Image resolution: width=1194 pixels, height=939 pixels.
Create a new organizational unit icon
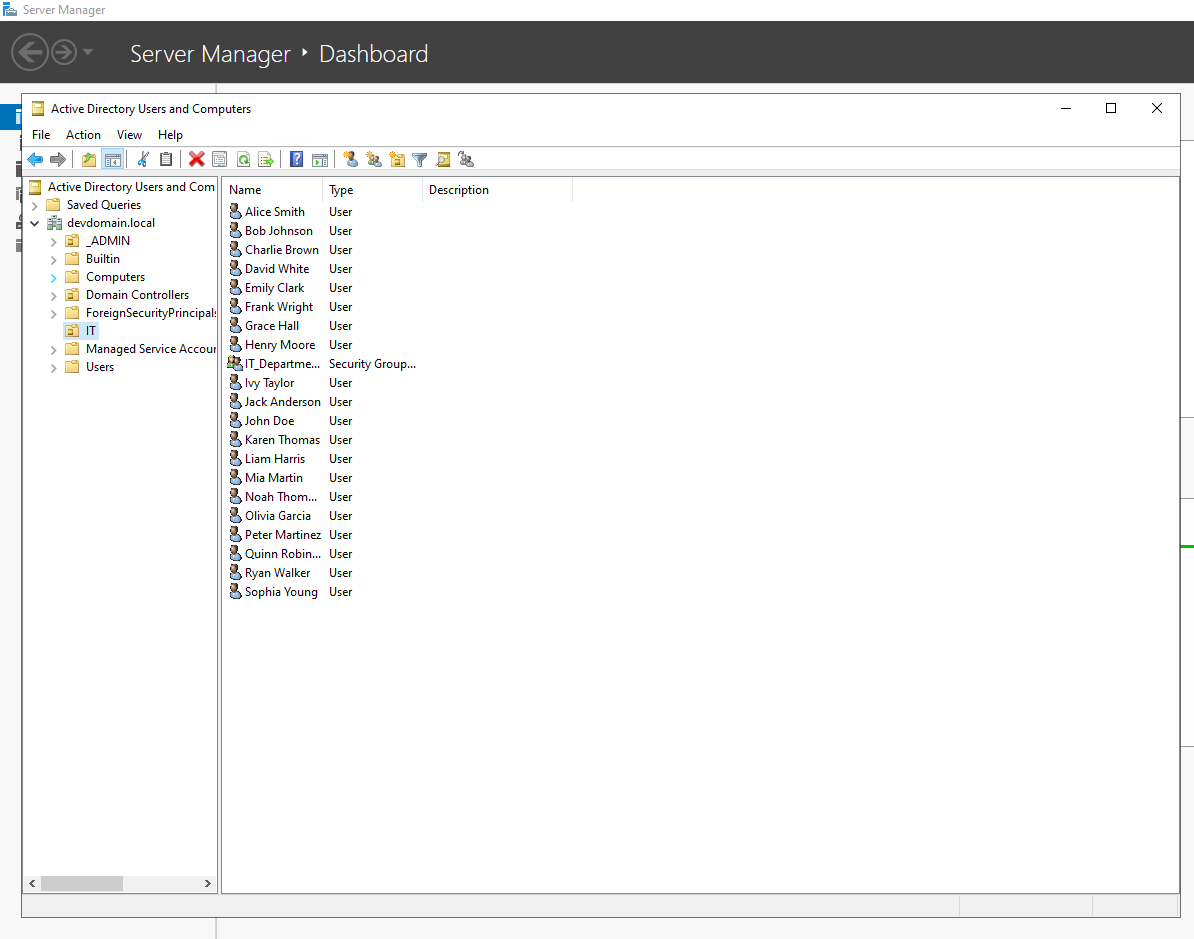[397, 159]
